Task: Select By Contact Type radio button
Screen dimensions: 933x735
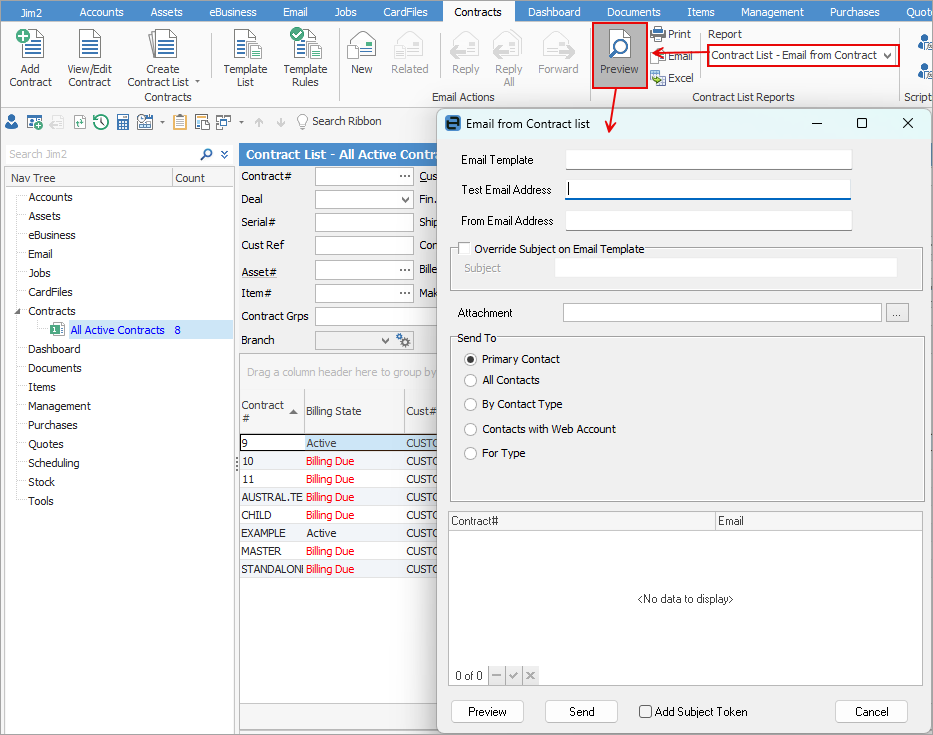Action: (471, 405)
